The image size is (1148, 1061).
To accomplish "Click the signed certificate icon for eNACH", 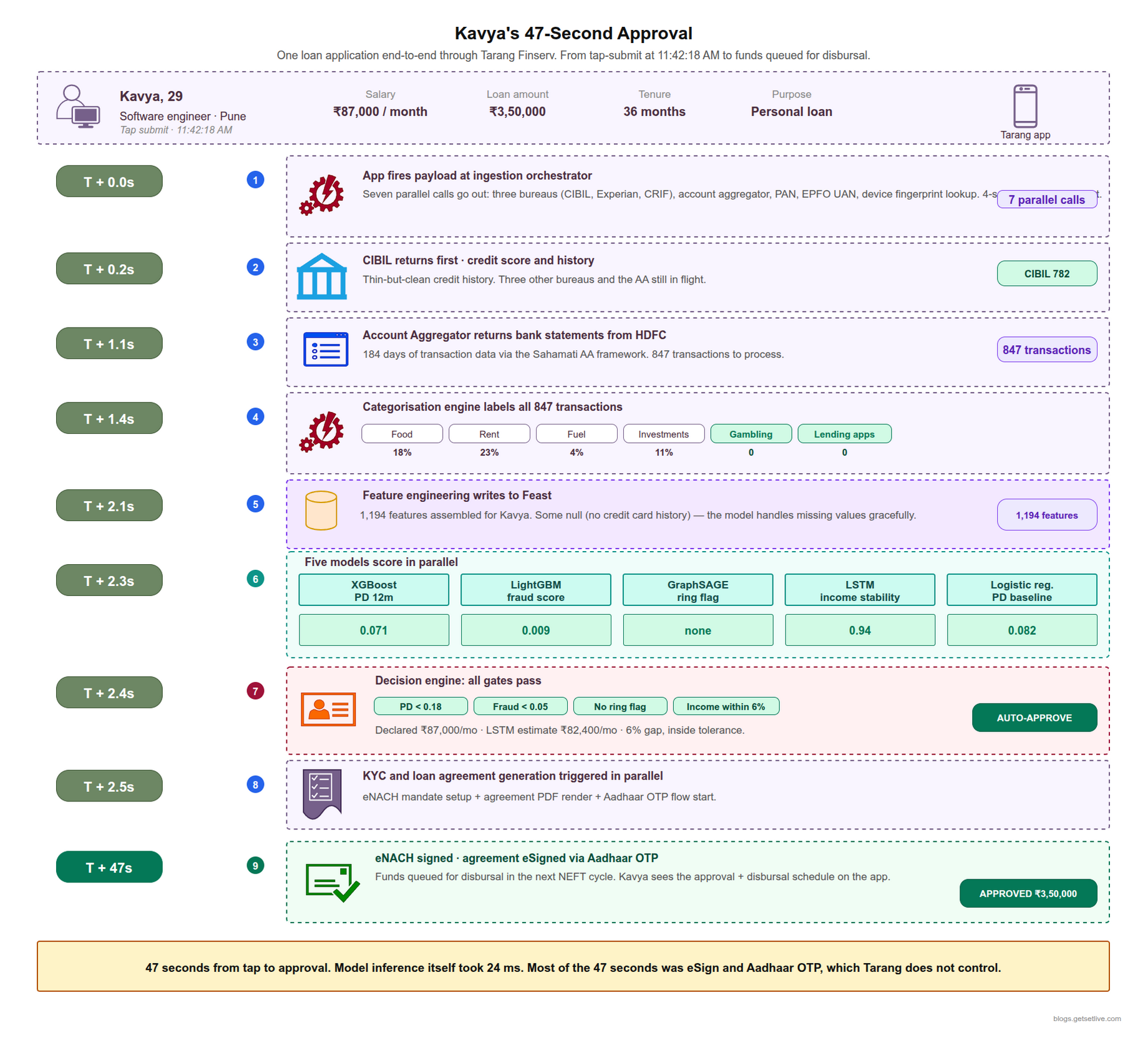I will pyautogui.click(x=332, y=883).
